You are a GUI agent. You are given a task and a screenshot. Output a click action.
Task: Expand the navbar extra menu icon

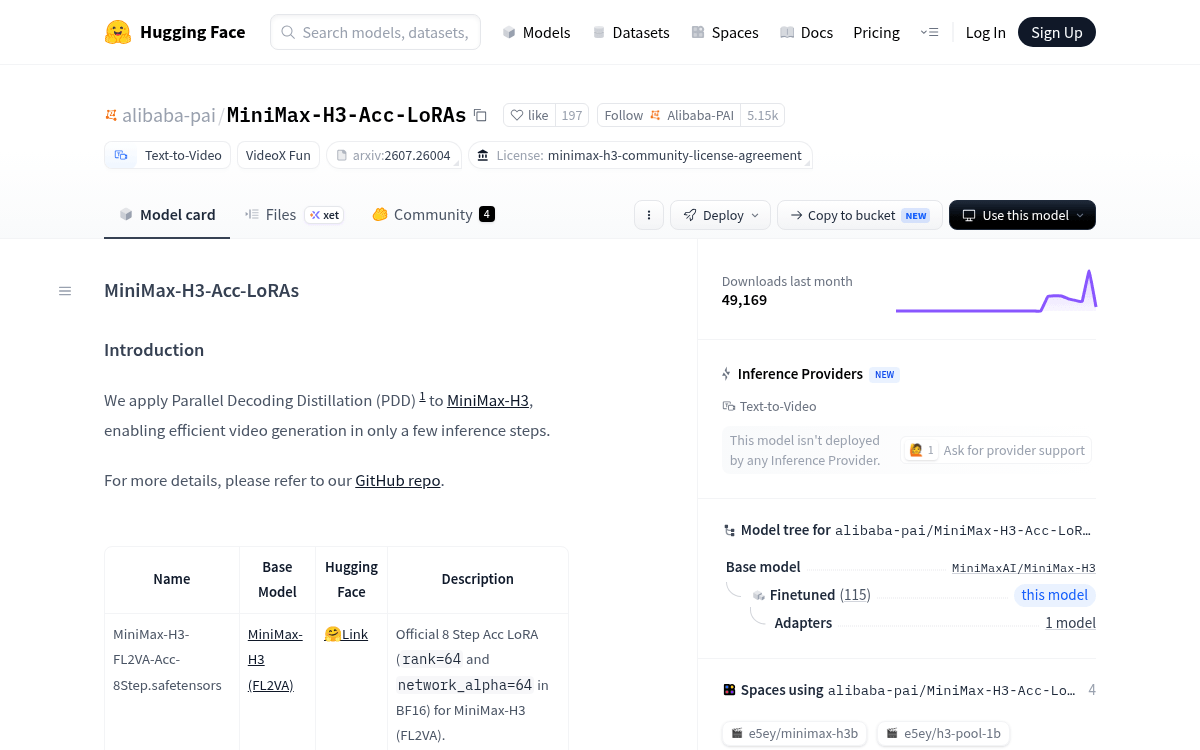point(929,32)
